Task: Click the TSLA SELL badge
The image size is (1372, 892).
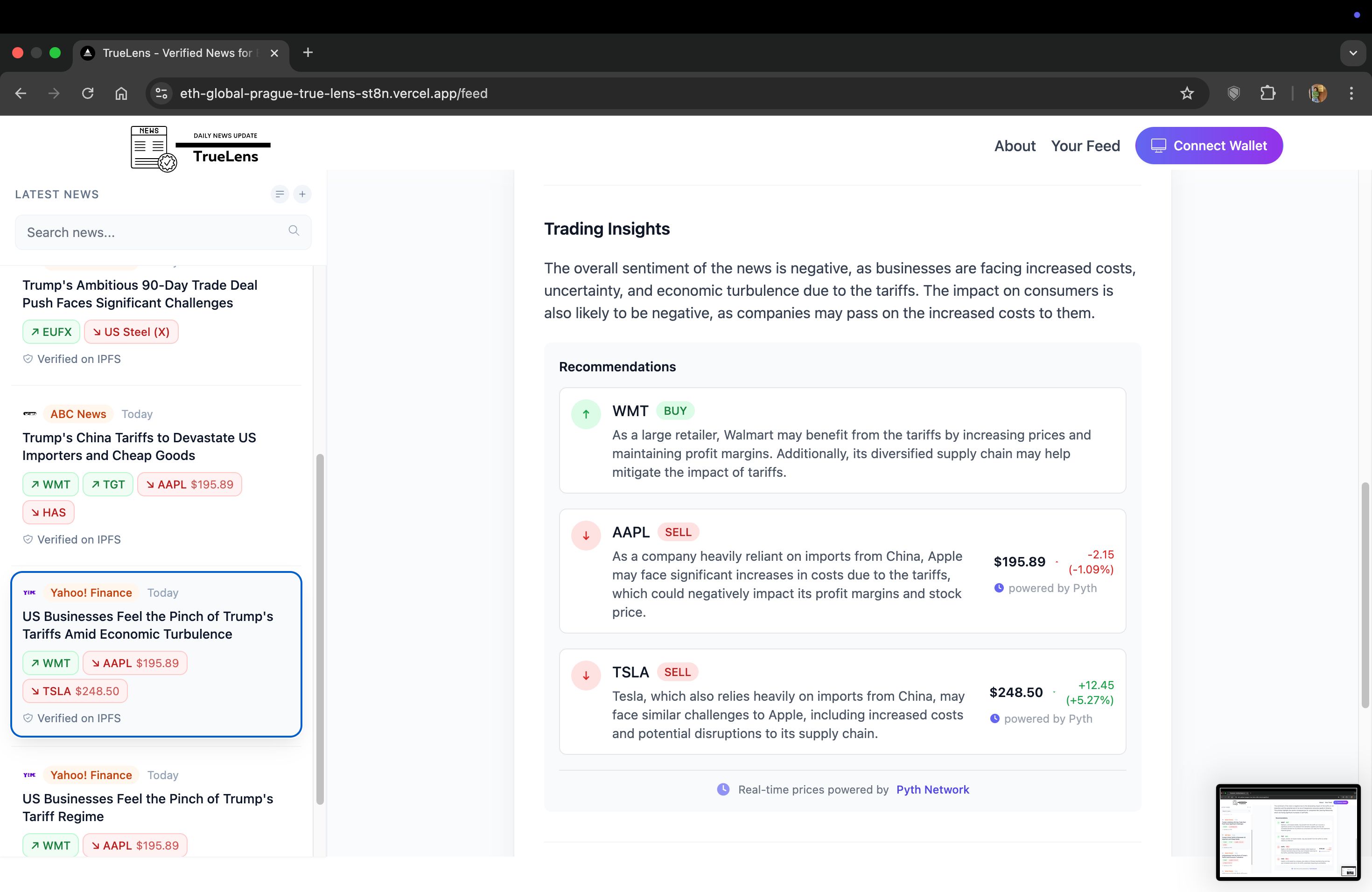Action: (x=677, y=672)
